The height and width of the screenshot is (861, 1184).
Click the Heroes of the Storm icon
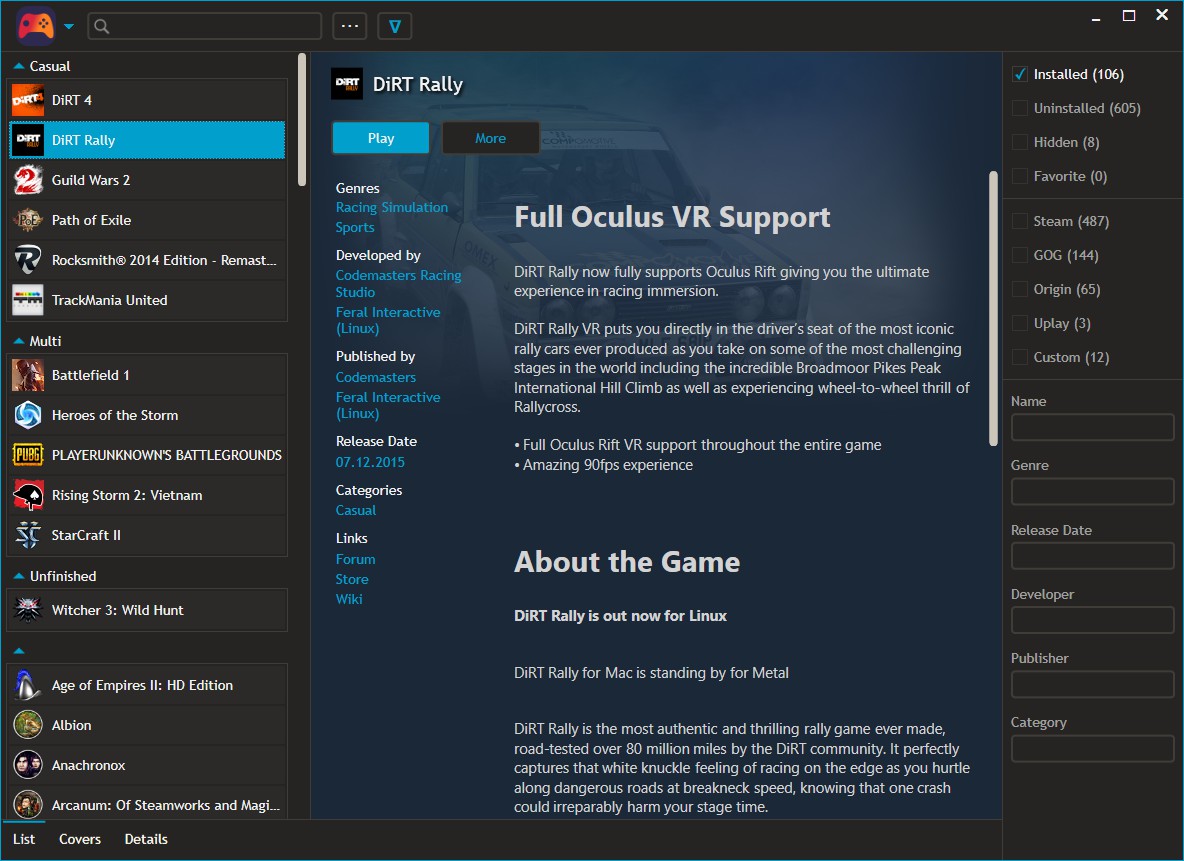pyautogui.click(x=28, y=415)
